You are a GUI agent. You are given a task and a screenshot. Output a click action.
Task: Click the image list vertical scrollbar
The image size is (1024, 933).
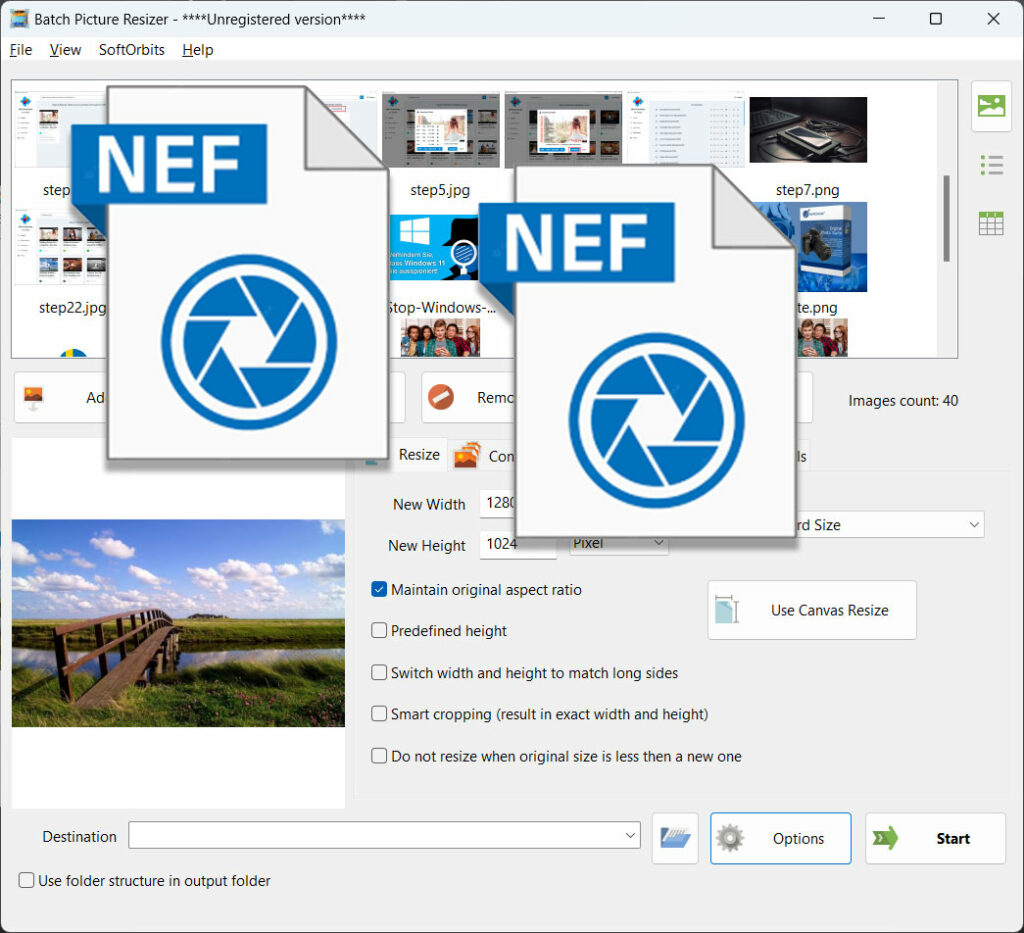coord(946,219)
